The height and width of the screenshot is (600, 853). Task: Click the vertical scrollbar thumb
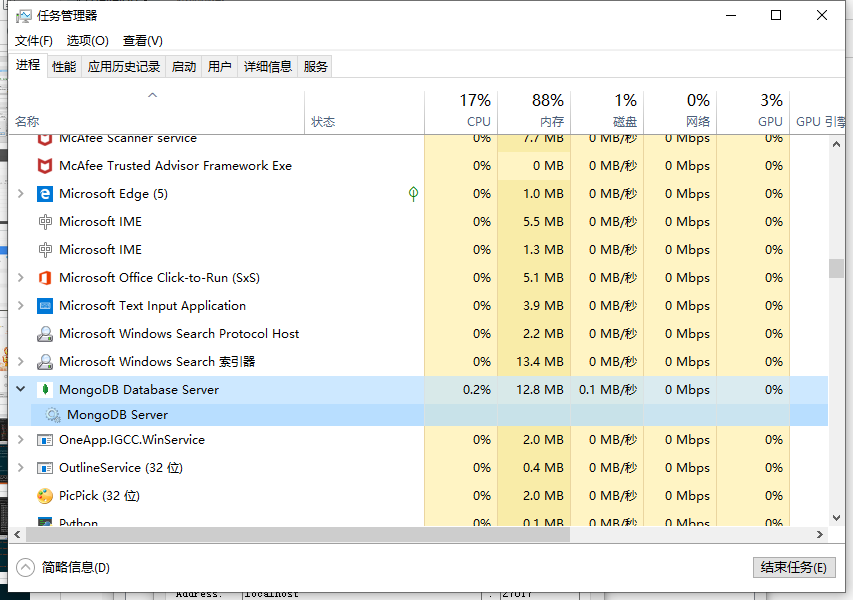coord(836,268)
